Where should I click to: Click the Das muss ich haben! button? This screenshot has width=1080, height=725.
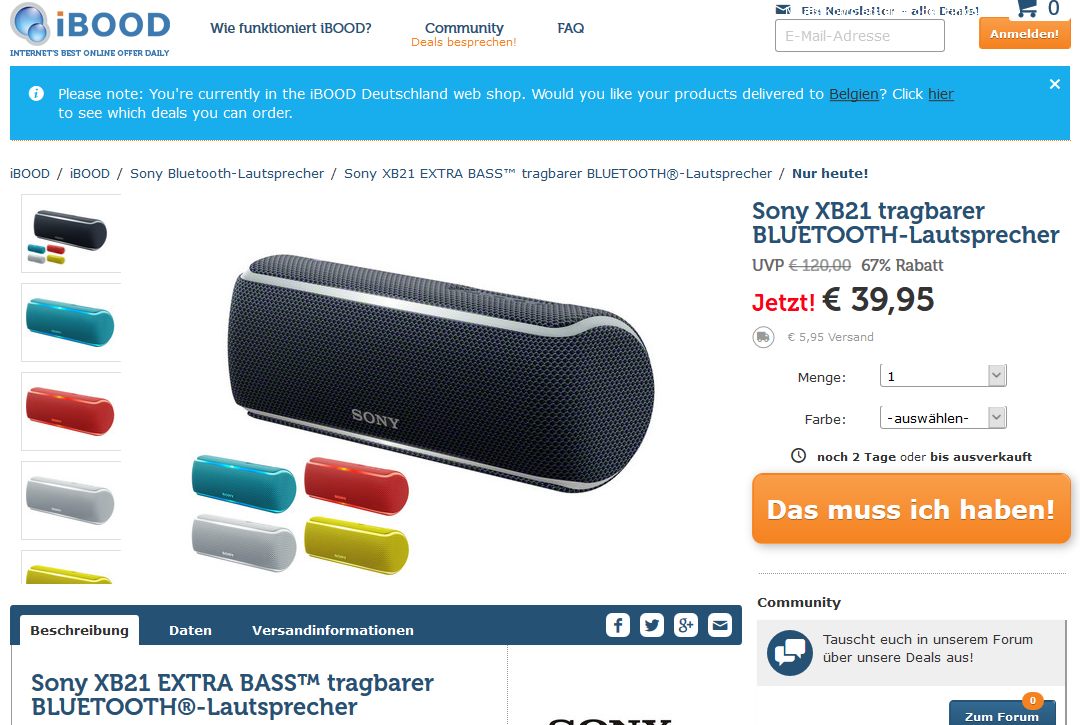[x=911, y=509]
